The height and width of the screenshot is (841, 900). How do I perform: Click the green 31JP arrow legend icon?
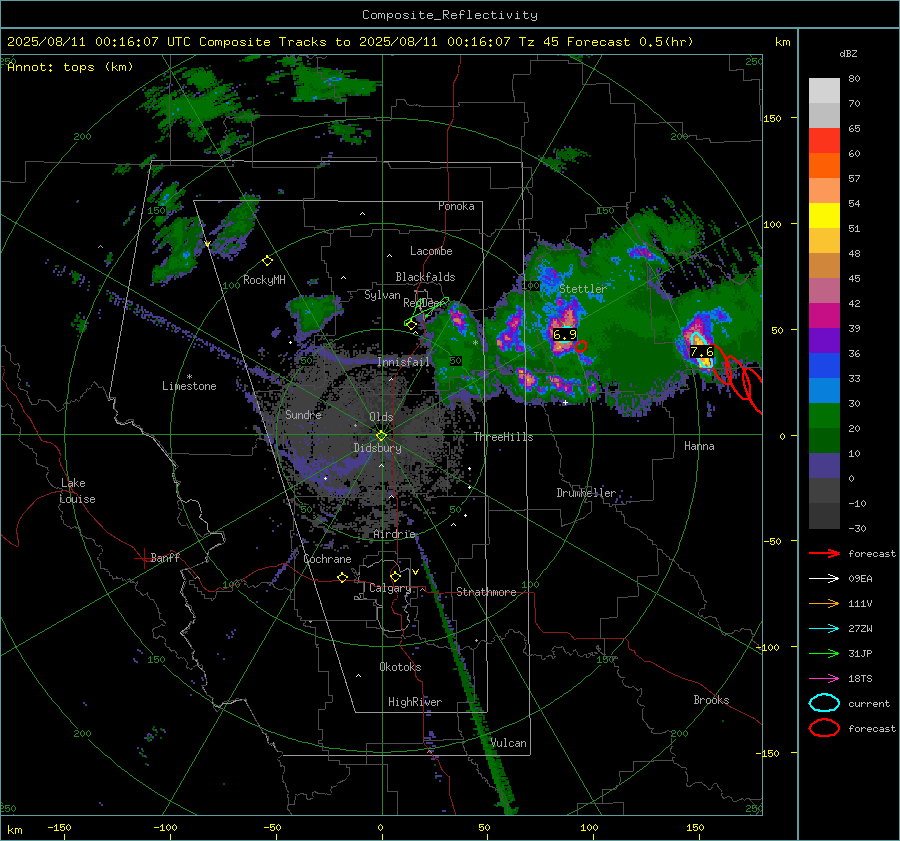click(x=824, y=653)
